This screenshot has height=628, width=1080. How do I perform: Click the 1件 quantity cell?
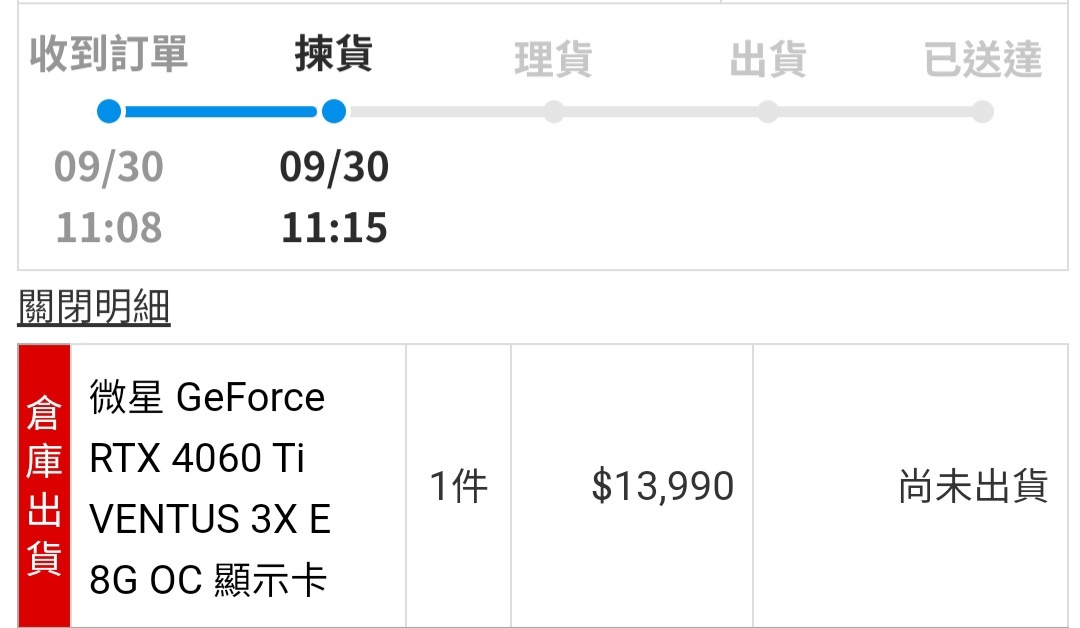pyautogui.click(x=458, y=487)
